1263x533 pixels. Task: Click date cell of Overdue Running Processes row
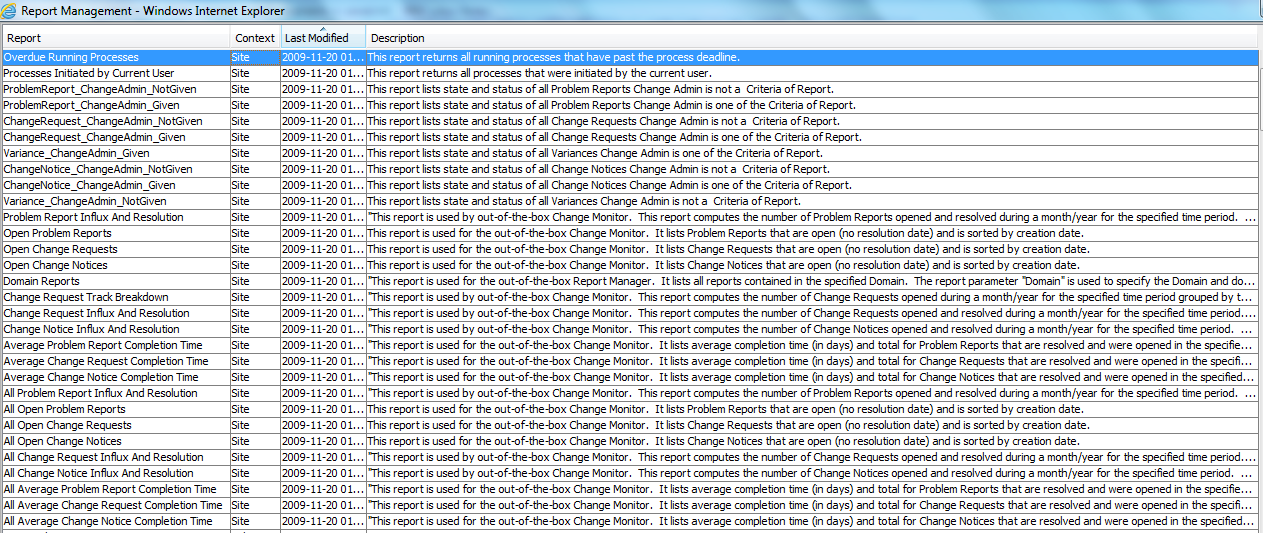(323, 57)
